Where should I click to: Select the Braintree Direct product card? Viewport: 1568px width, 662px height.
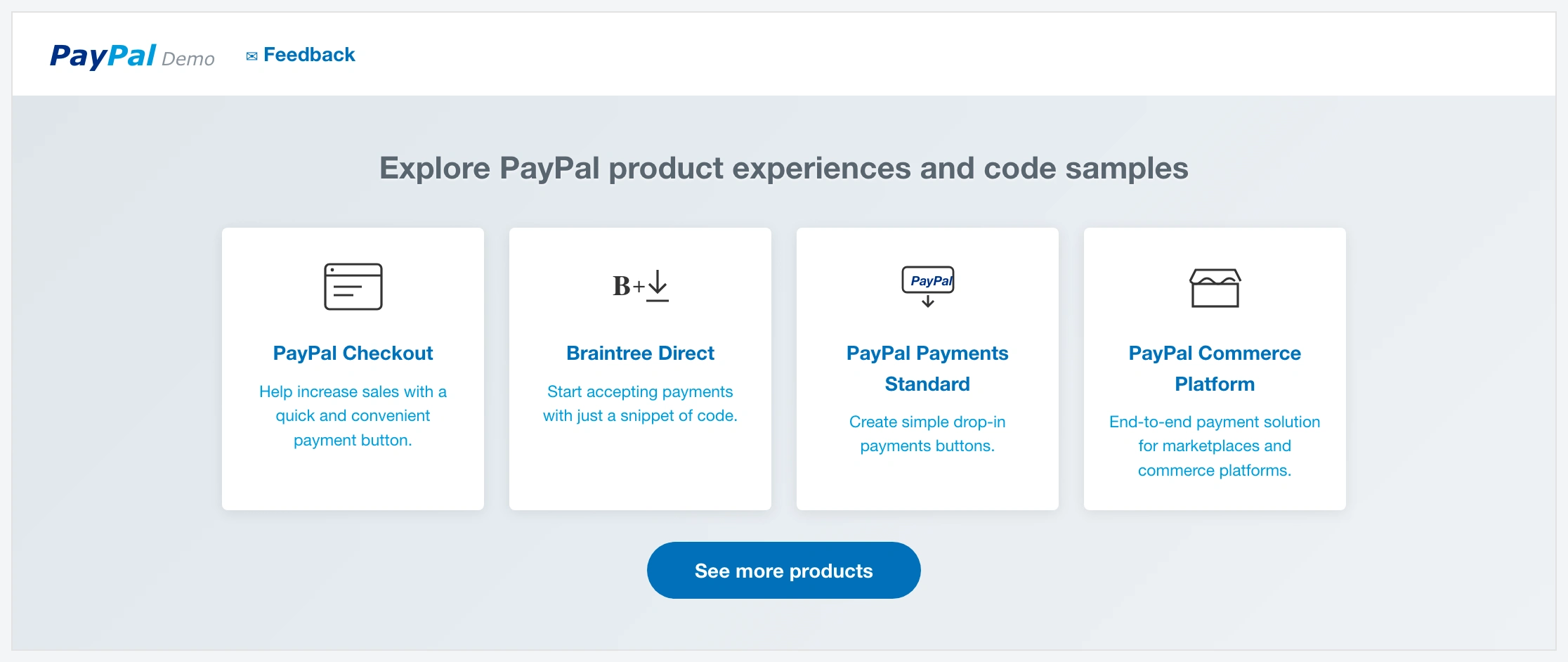point(640,369)
